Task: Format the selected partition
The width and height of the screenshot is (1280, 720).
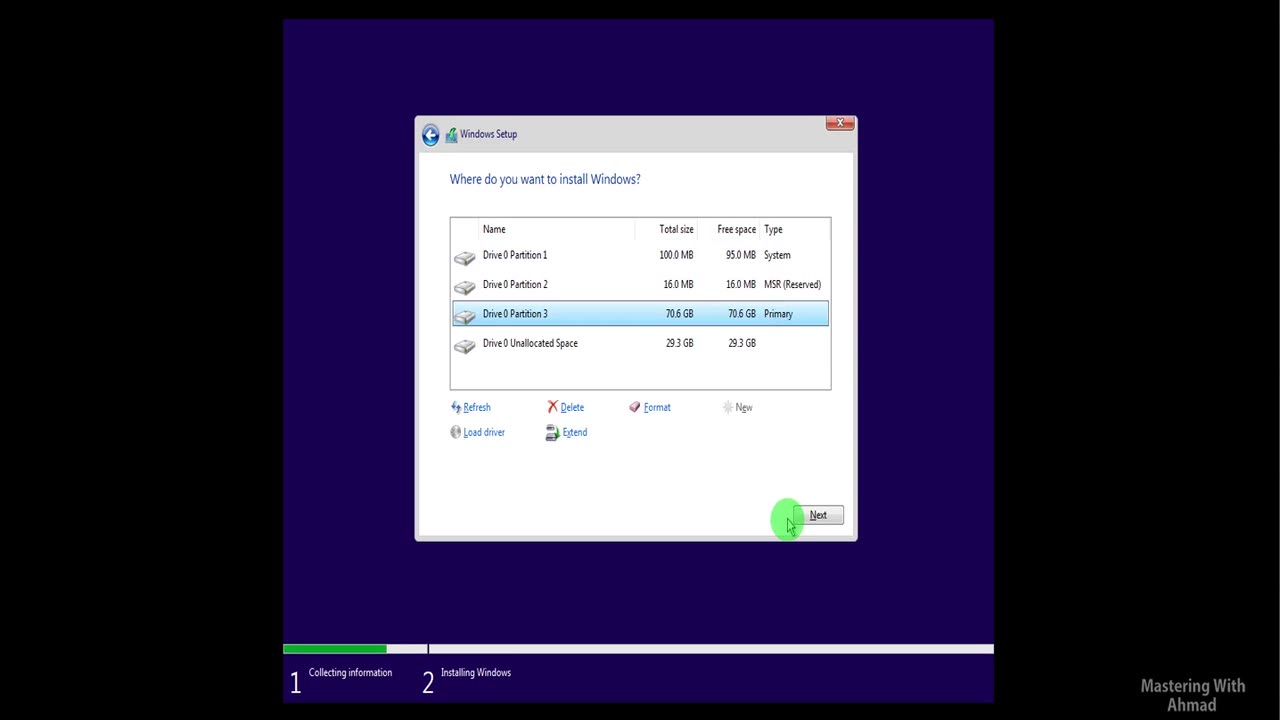Action: (x=657, y=407)
